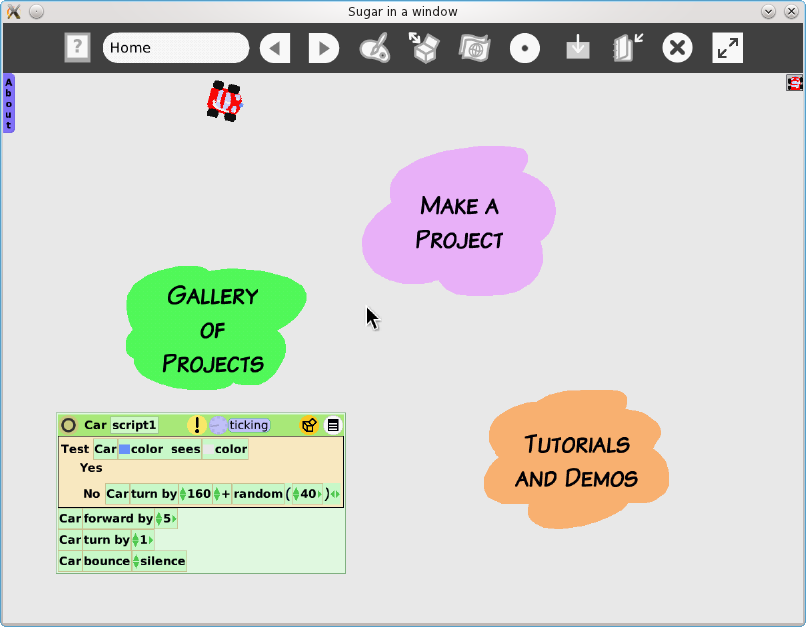Click the script1 name field
806x627 pixels.
tap(134, 425)
